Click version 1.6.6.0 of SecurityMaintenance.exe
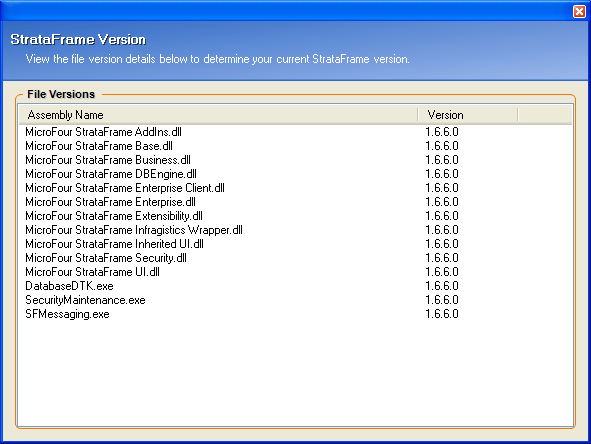591x444 pixels. [x=442, y=300]
